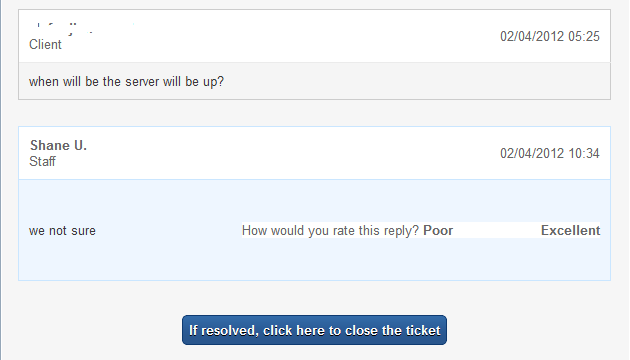Click the 'How would you rate this reply?' prompt
The width and height of the screenshot is (630, 360).
[330, 231]
